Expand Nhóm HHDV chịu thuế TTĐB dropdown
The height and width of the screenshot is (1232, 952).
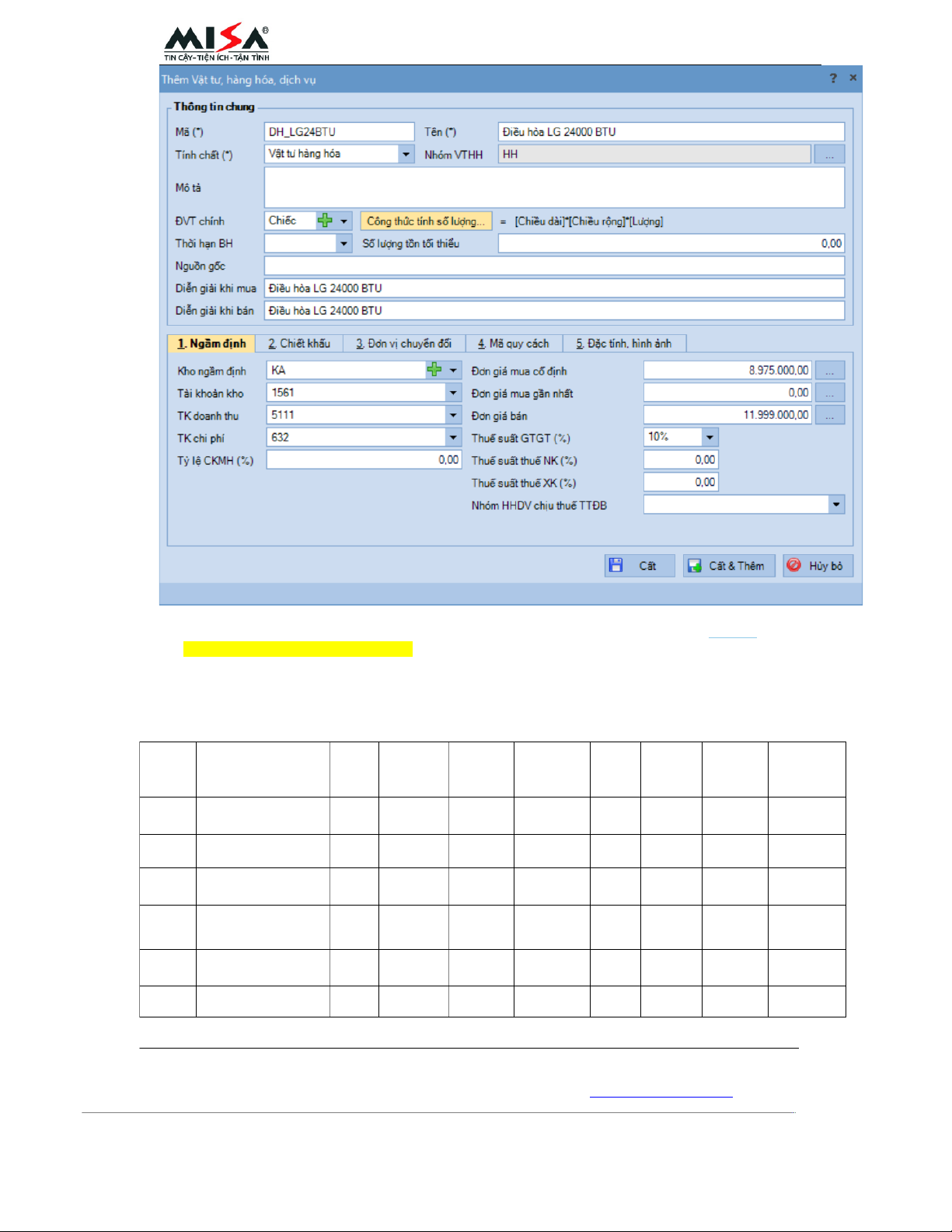pyautogui.click(x=836, y=505)
